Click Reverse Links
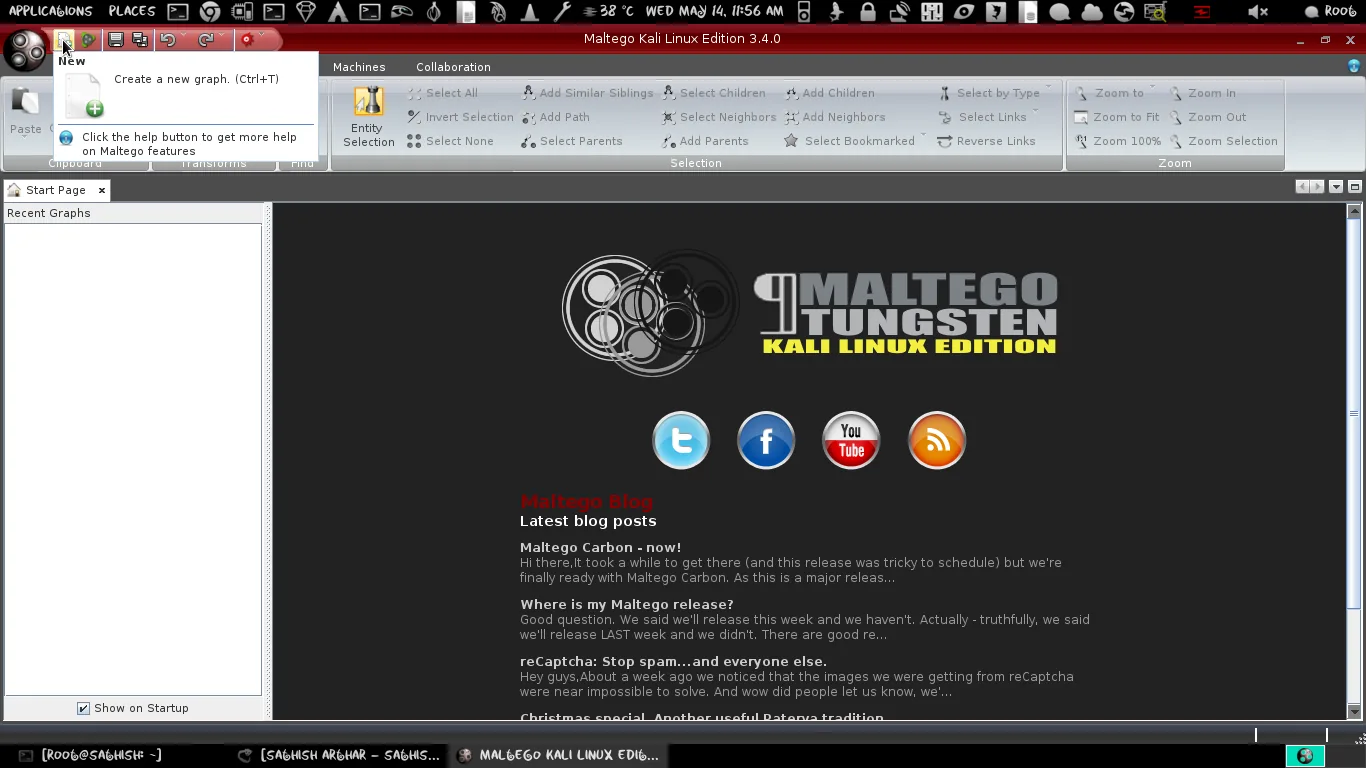 986,141
